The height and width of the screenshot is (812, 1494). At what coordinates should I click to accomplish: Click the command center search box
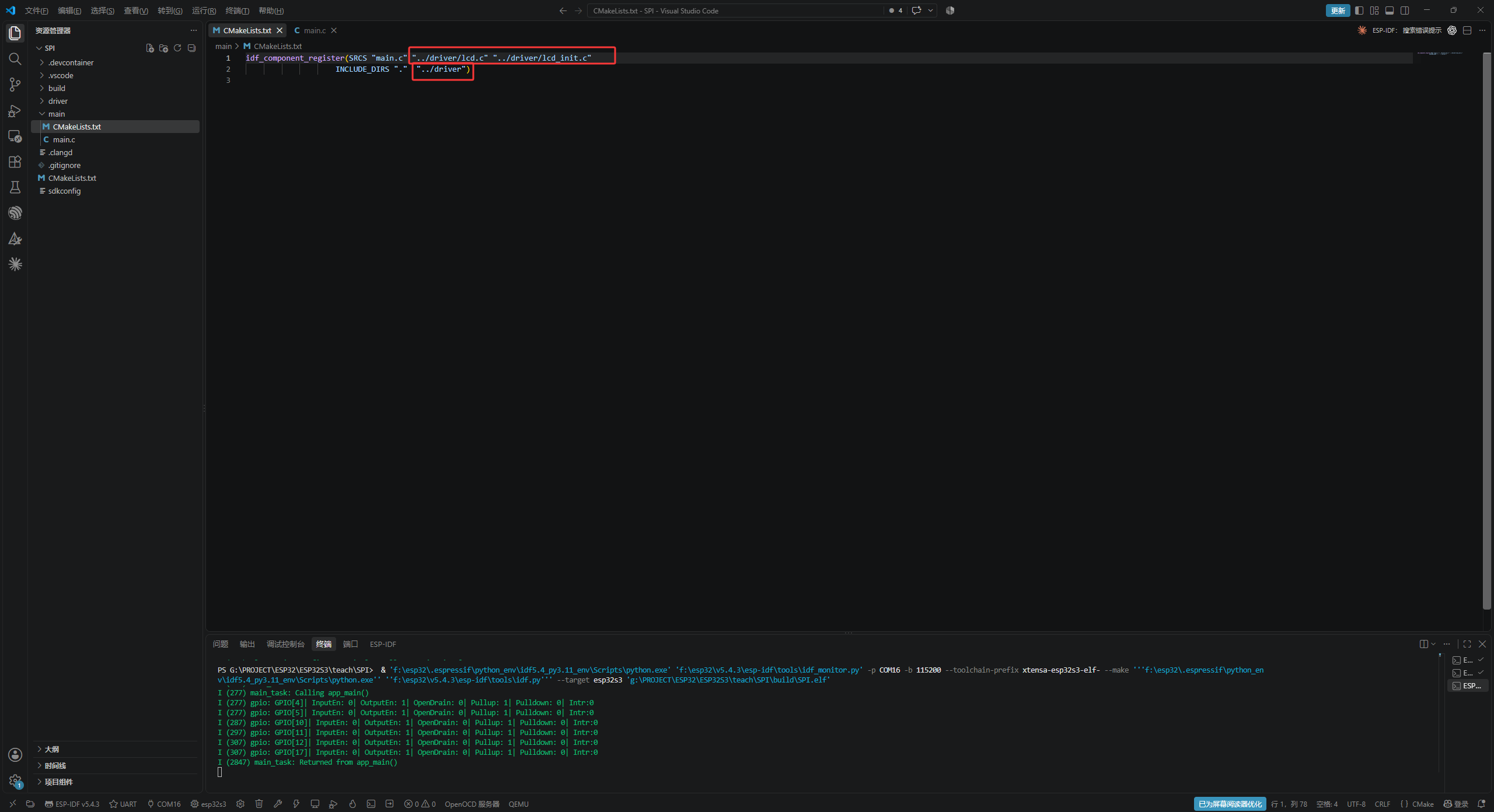coord(735,10)
